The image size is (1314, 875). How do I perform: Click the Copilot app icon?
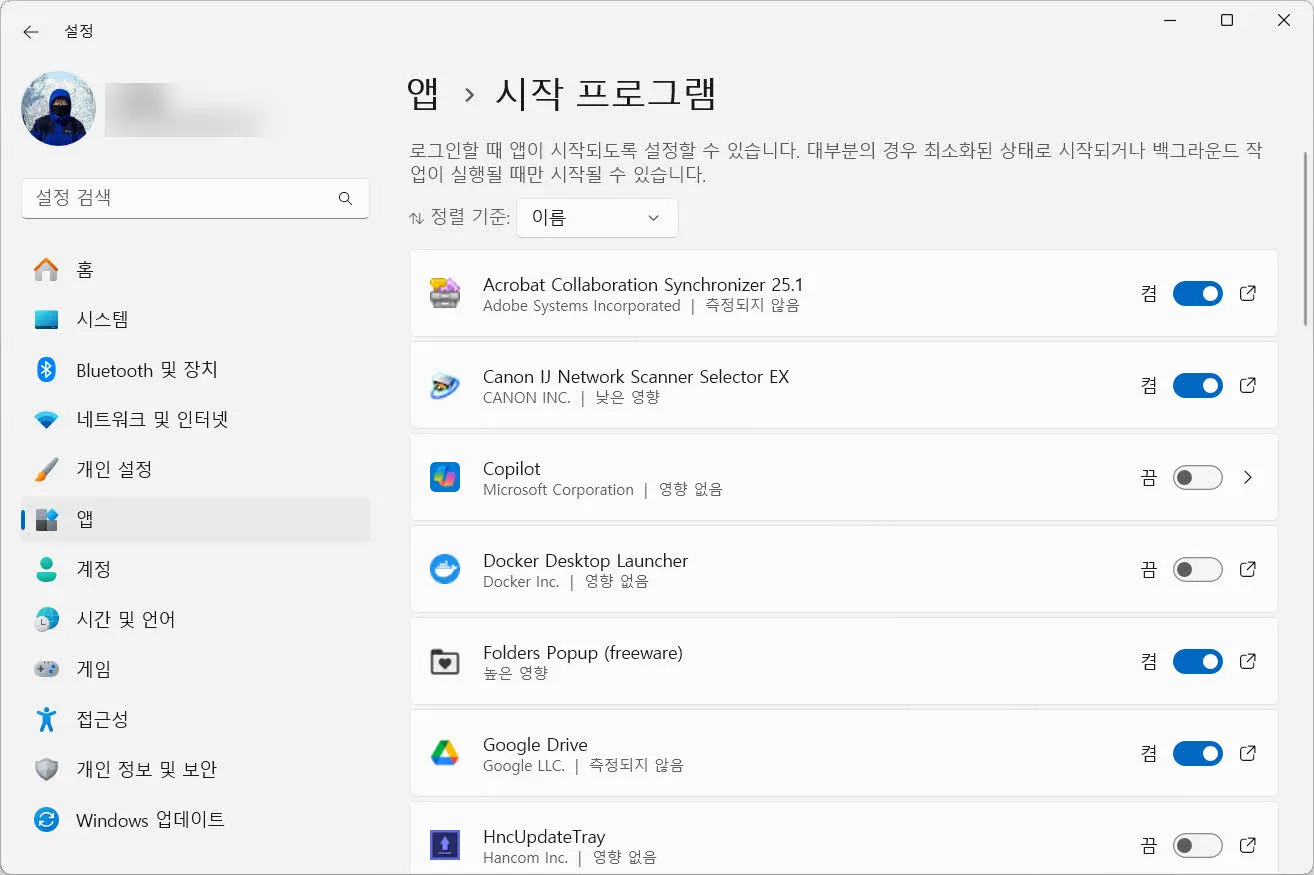pos(444,477)
